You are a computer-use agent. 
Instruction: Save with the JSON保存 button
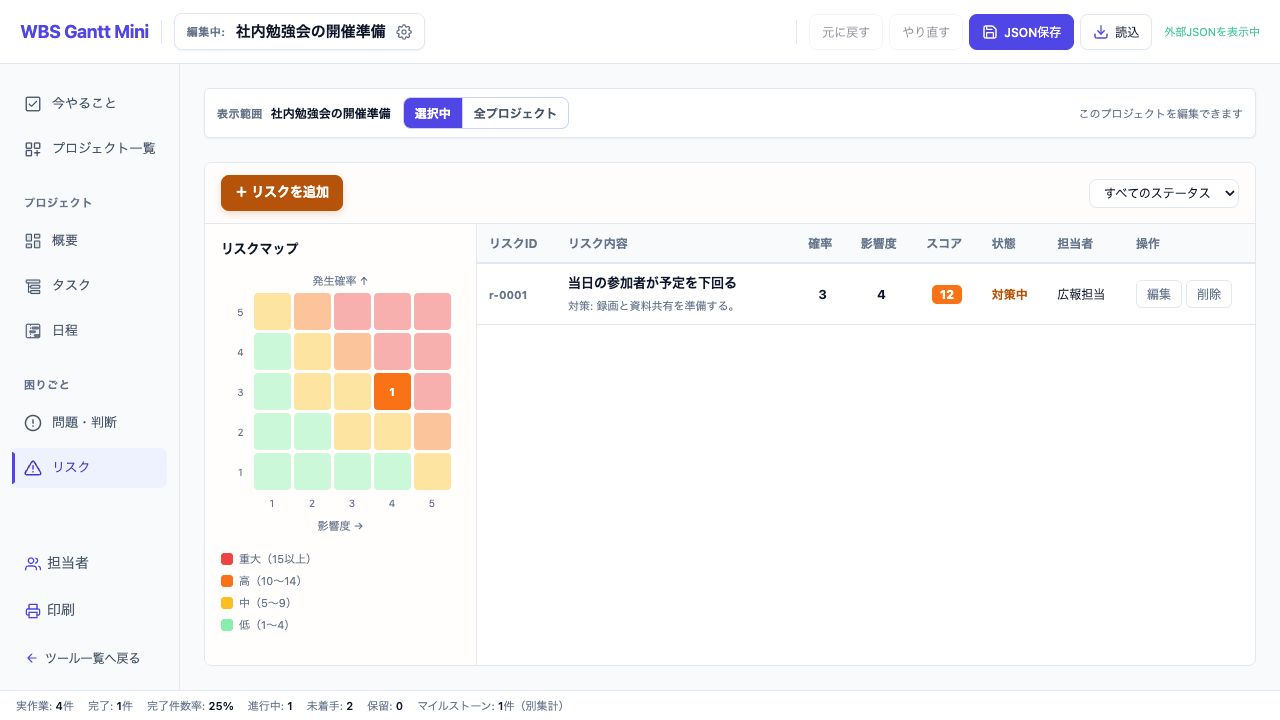(1021, 32)
